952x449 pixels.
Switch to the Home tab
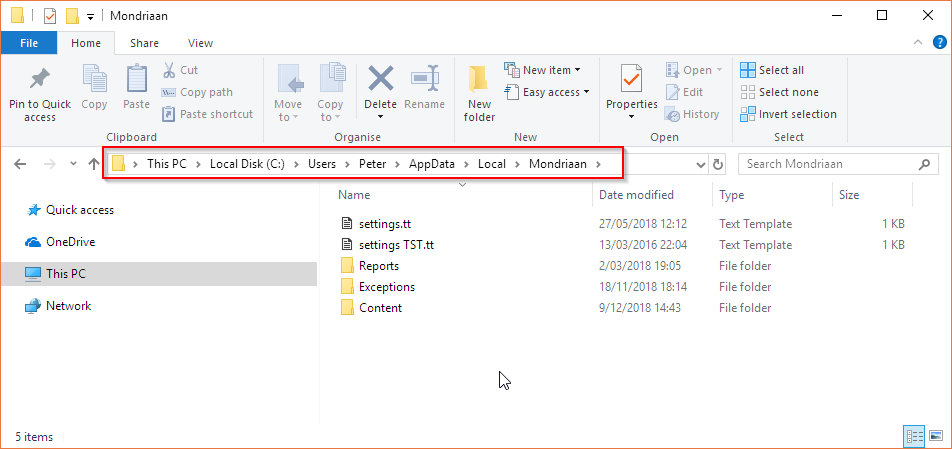click(x=86, y=43)
